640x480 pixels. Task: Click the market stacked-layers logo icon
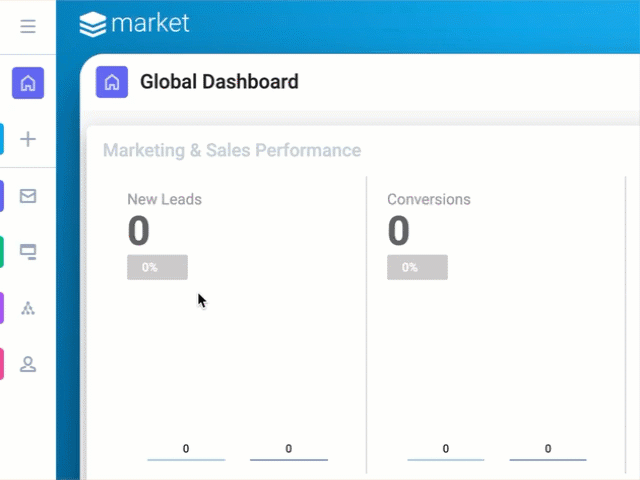coord(92,23)
